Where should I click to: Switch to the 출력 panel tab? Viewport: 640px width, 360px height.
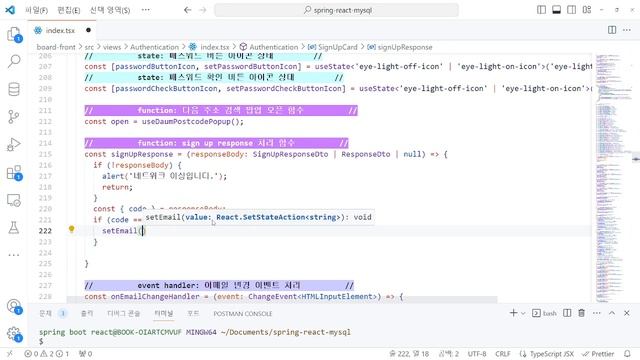(x=87, y=313)
